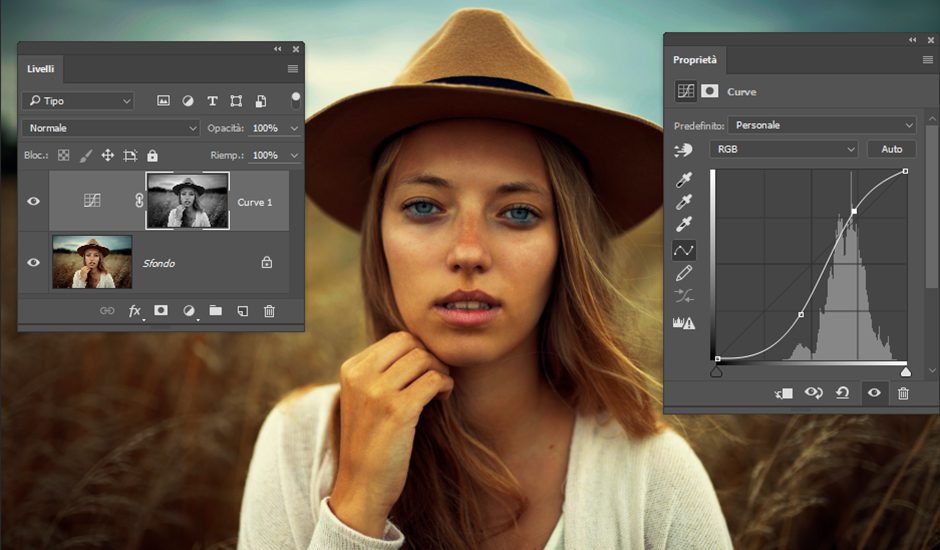This screenshot has width=940, height=550.
Task: Select draw curve pencil tool
Action: click(x=683, y=274)
